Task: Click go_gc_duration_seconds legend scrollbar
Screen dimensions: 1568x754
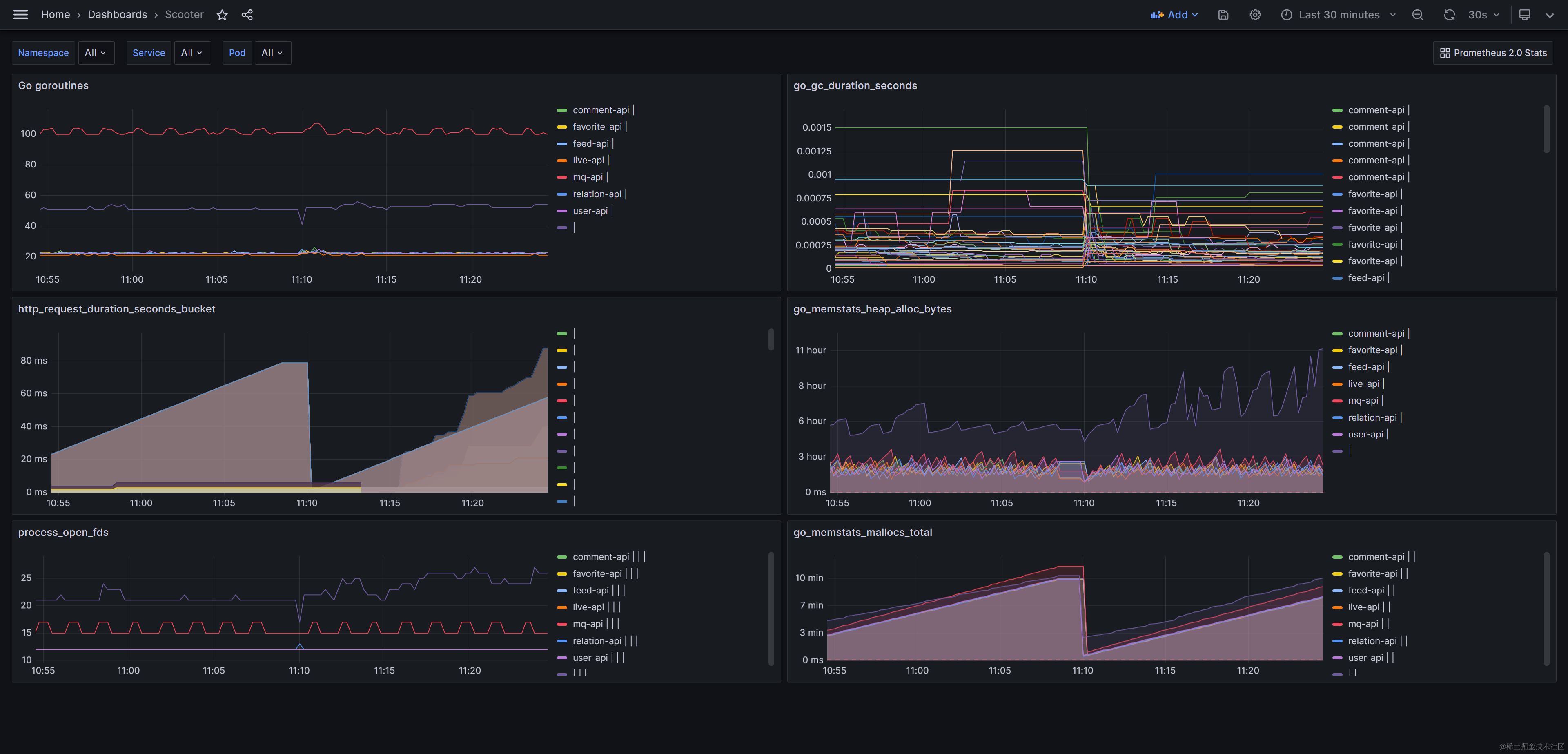Action: [x=1547, y=129]
